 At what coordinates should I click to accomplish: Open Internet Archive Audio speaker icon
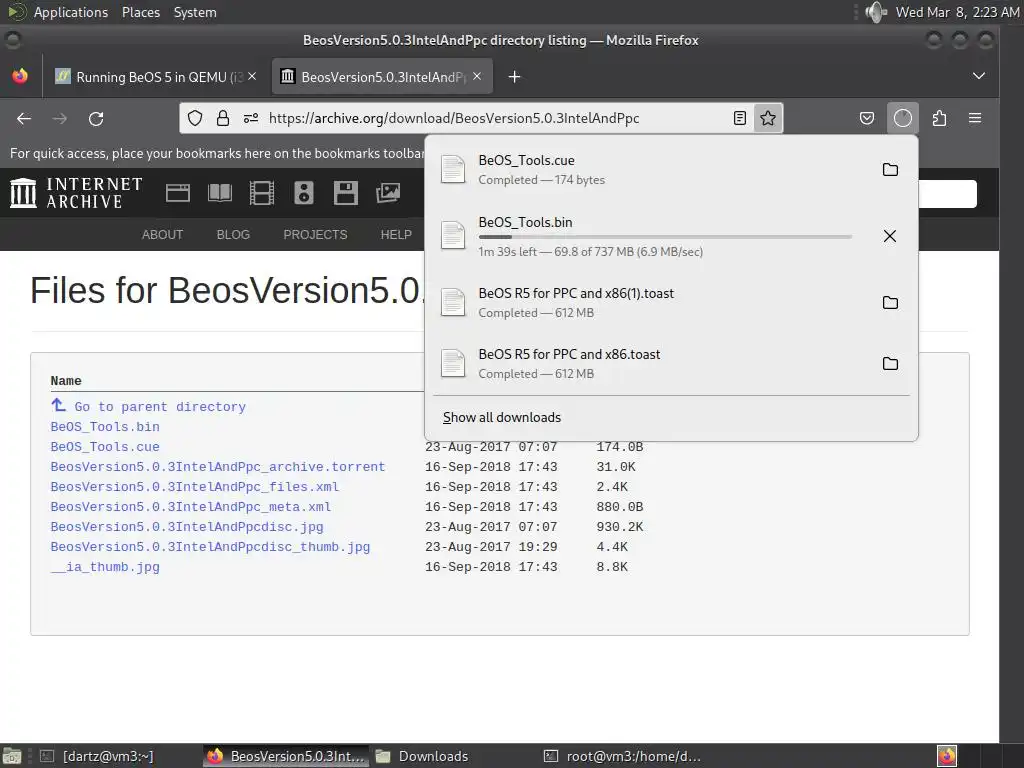304,193
